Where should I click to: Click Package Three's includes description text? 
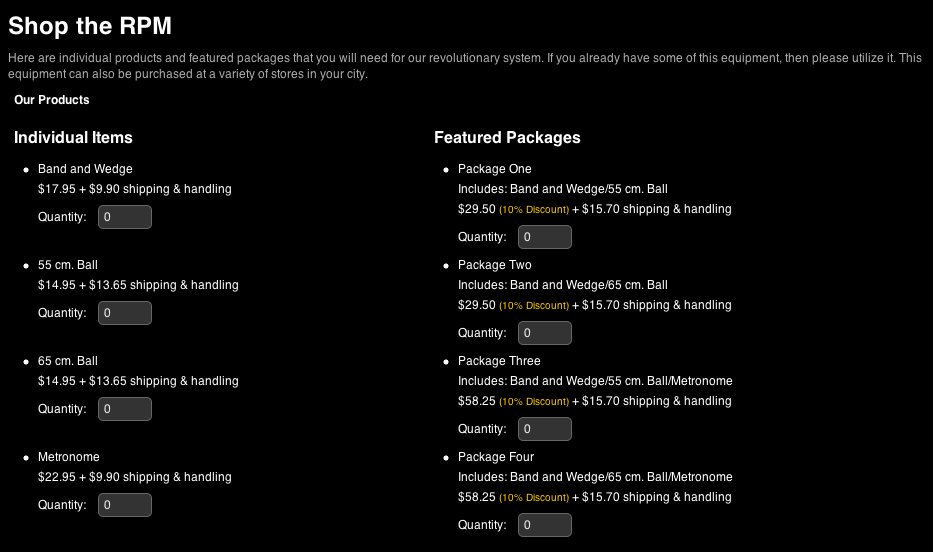tap(595, 381)
